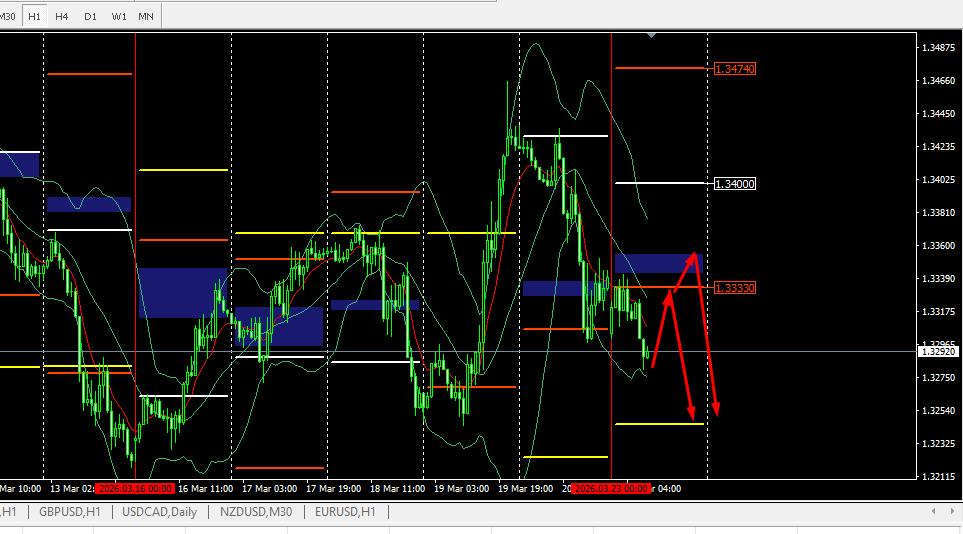Image resolution: width=963 pixels, height=534 pixels.
Task: Click the 16 Mar 11:00 time label
Action: pyautogui.click(x=205, y=489)
